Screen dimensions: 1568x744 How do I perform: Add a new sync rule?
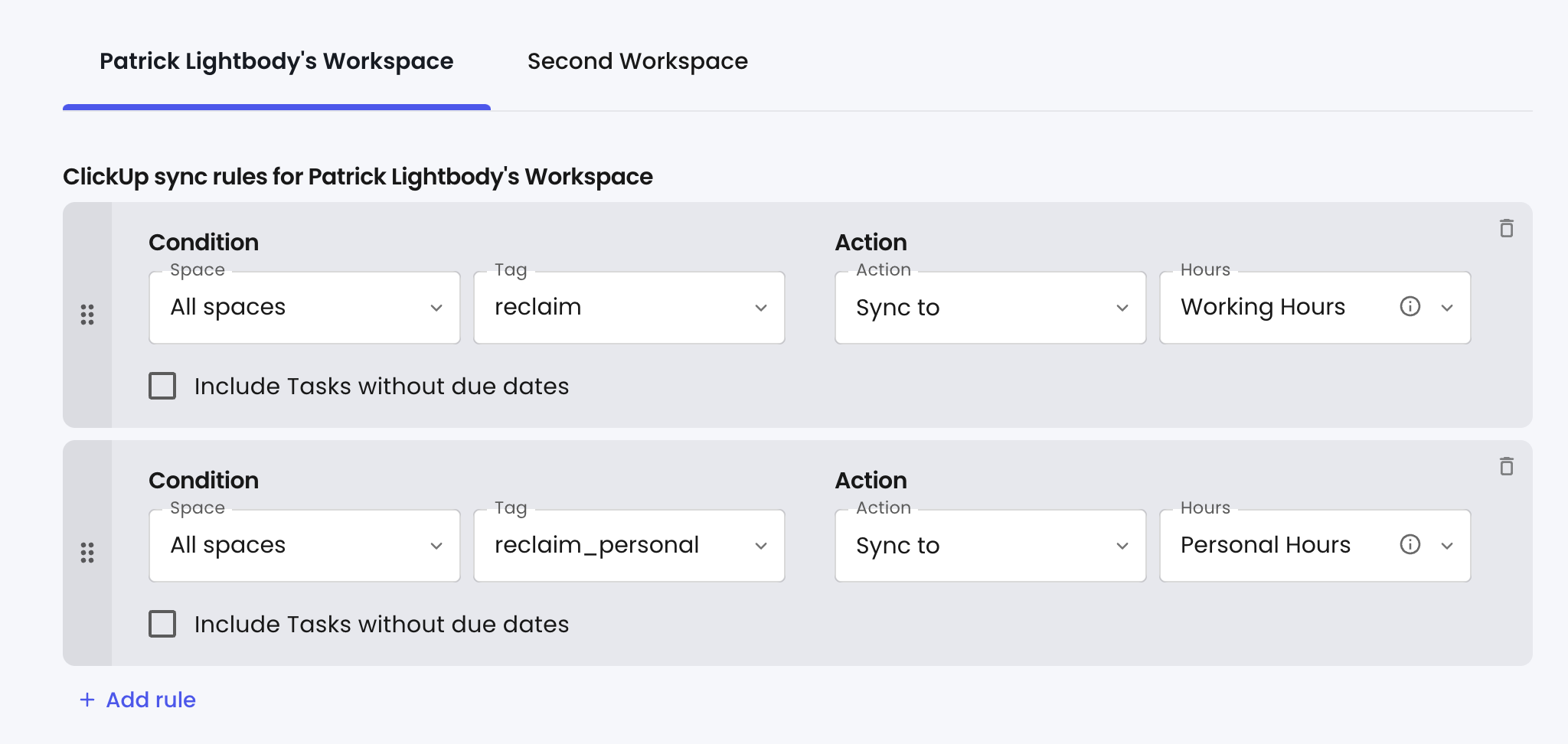[x=138, y=700]
